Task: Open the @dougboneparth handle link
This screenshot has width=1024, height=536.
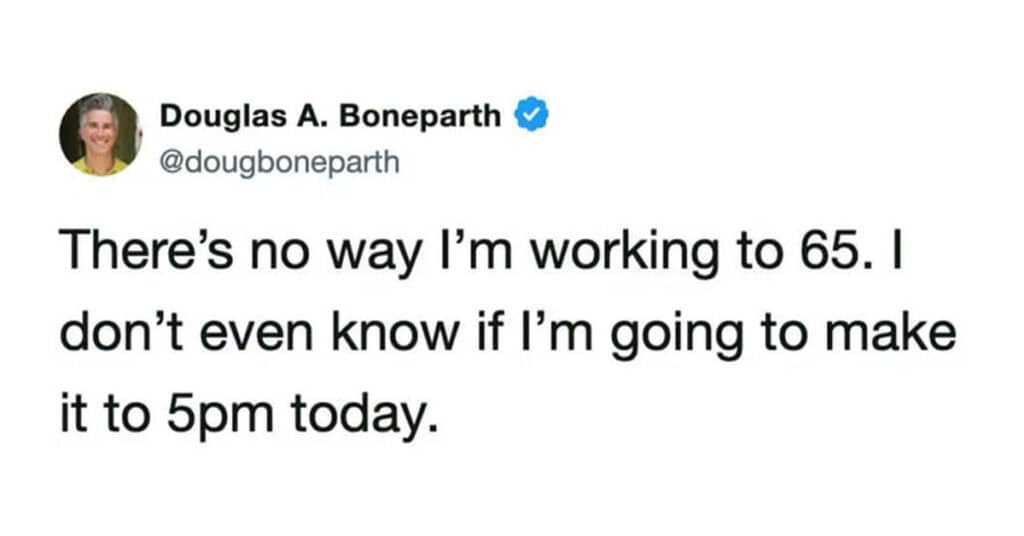Action: (280, 158)
